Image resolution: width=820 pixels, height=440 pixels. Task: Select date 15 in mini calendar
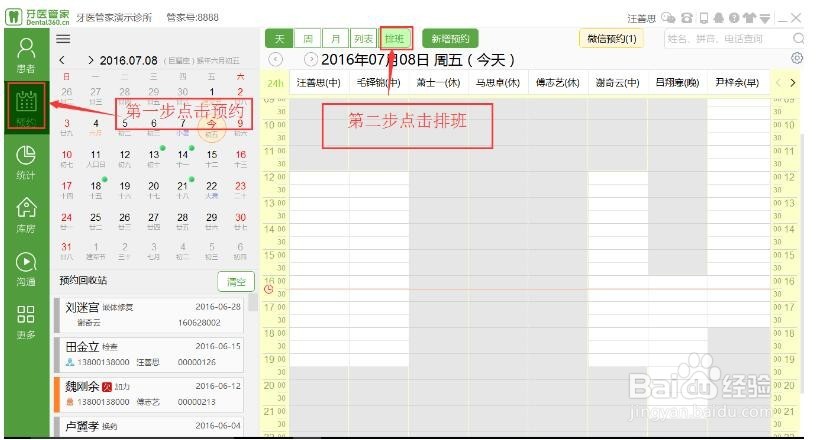click(x=212, y=158)
